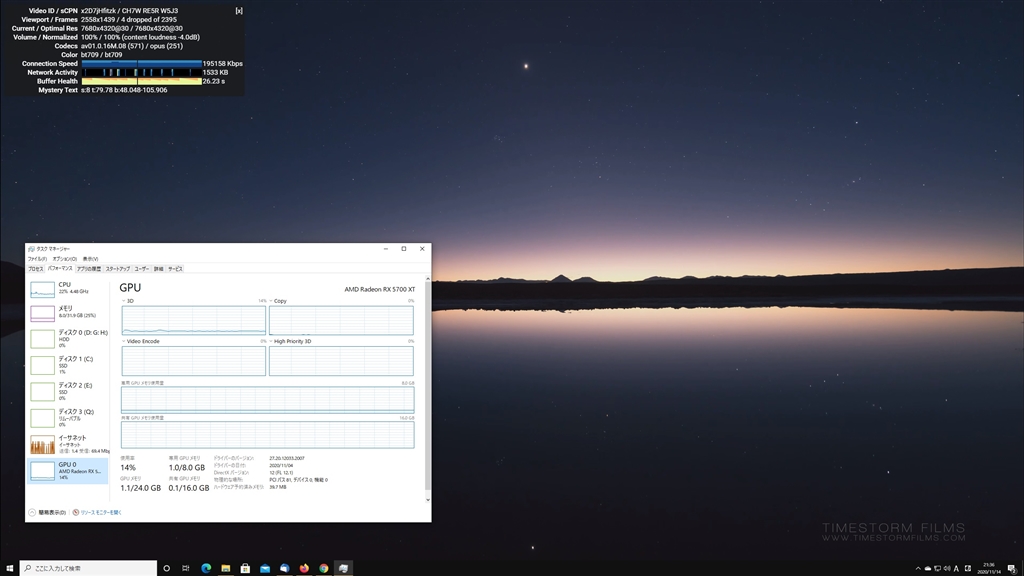Close the stats-for-nerds overlay with [x]
Screen dimensions: 1024x576
point(238,10)
